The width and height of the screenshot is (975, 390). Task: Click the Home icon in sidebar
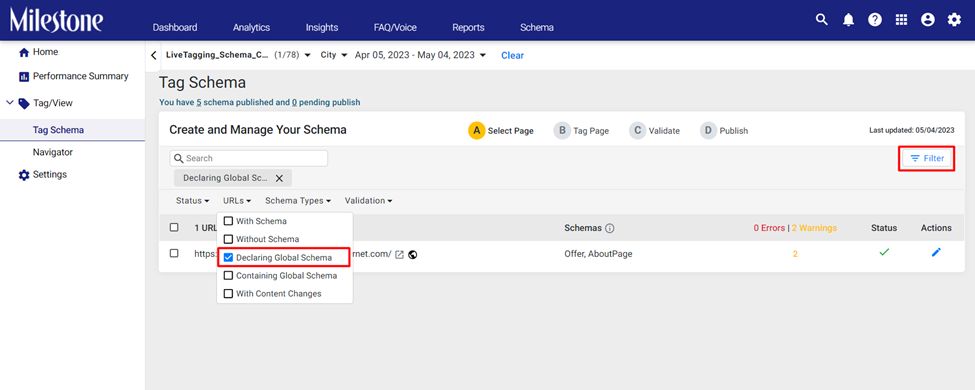[24, 52]
